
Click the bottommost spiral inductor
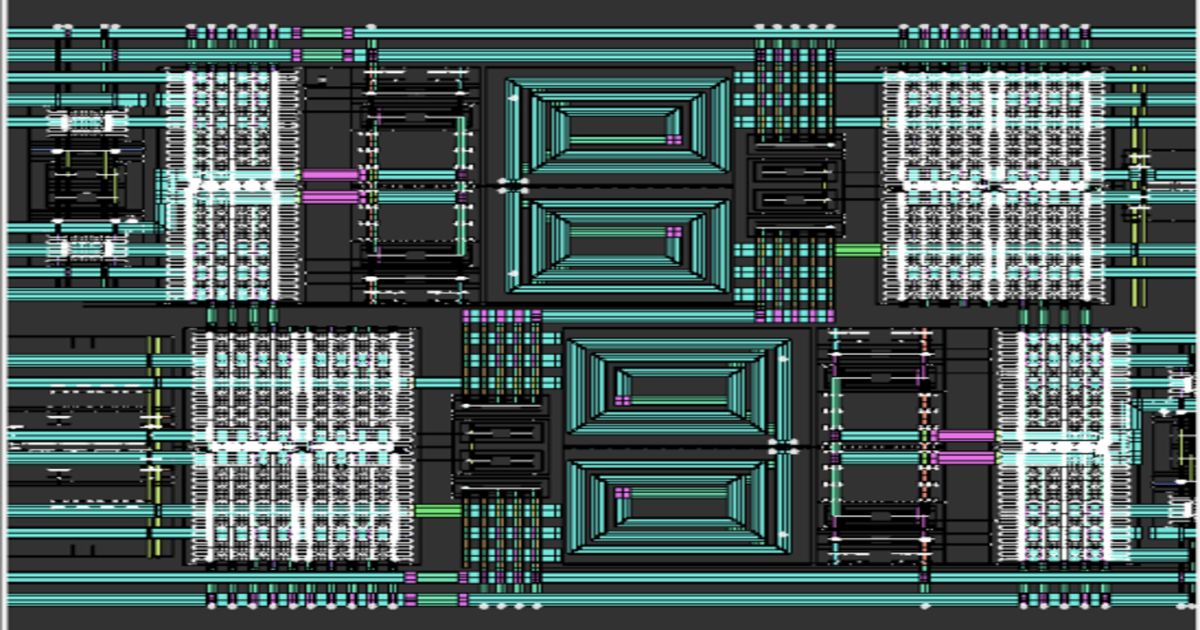click(678, 505)
